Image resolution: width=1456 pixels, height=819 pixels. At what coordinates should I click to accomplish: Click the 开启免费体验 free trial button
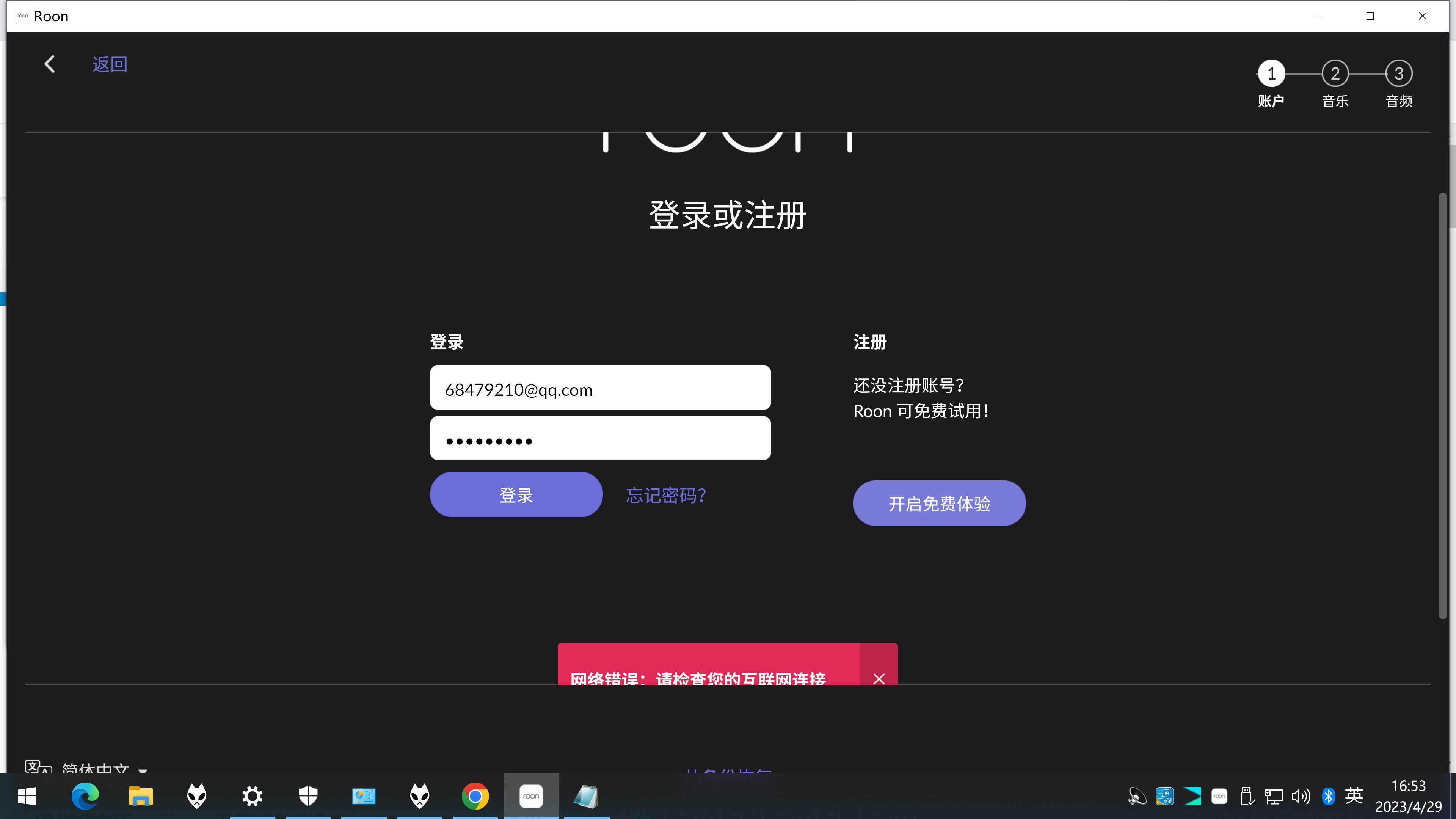click(x=940, y=503)
